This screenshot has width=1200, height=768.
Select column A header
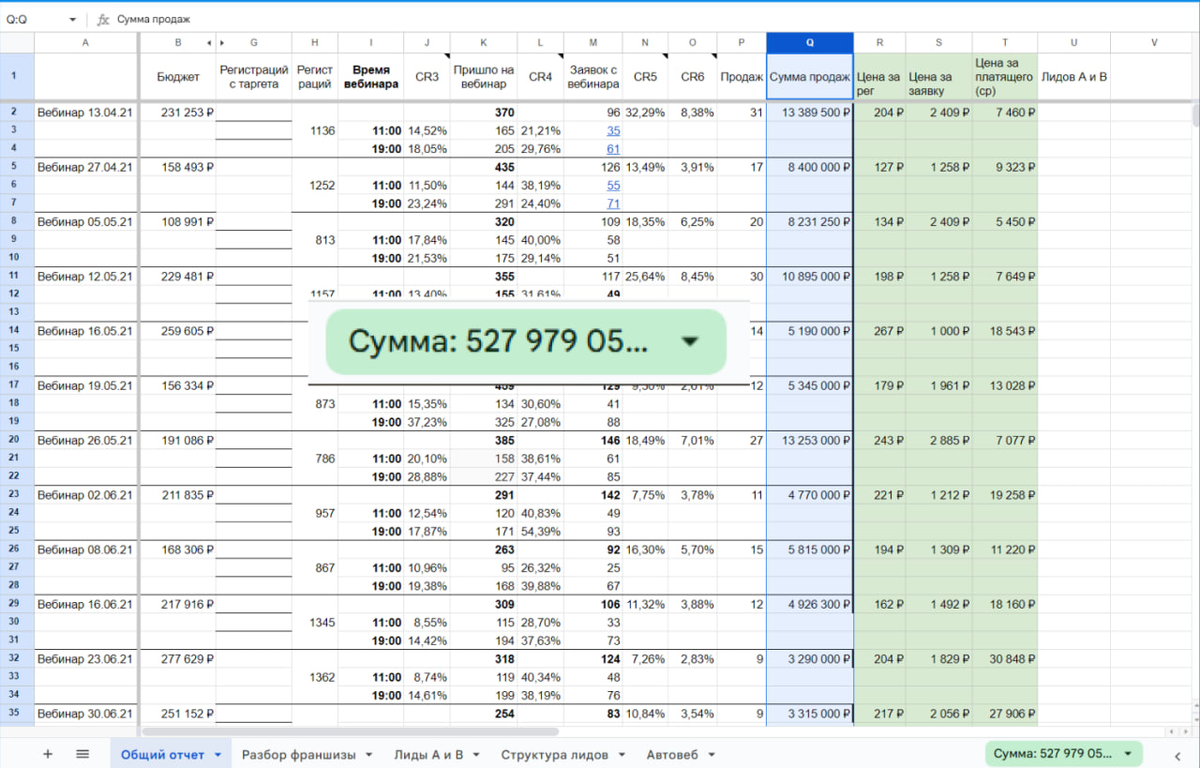[x=86, y=43]
